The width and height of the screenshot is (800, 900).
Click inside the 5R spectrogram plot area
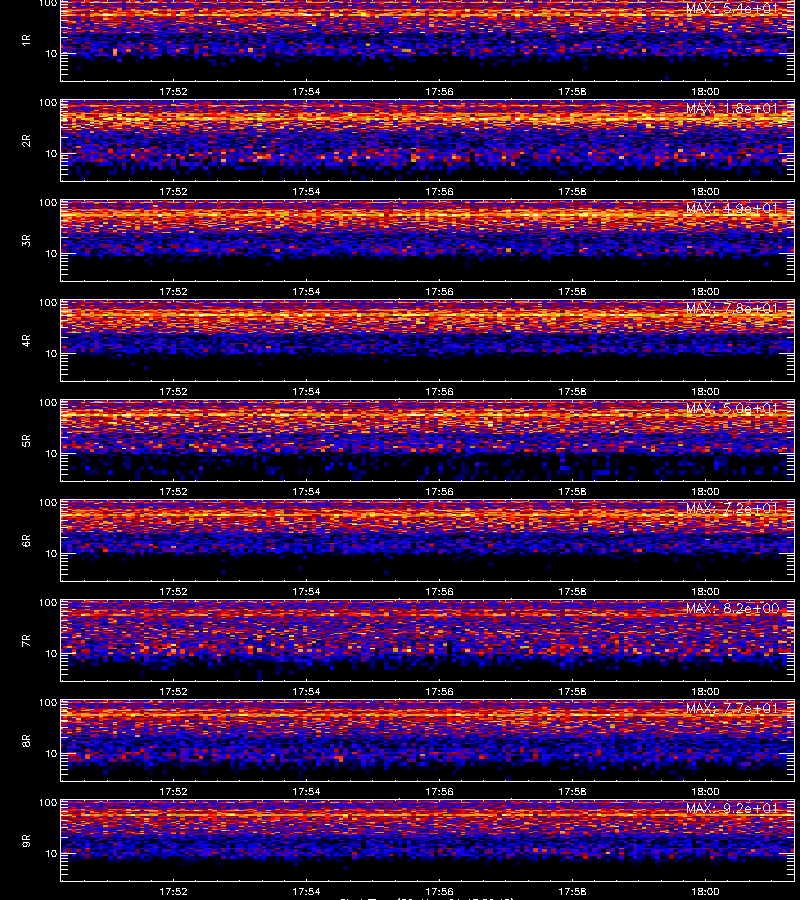coord(428,440)
